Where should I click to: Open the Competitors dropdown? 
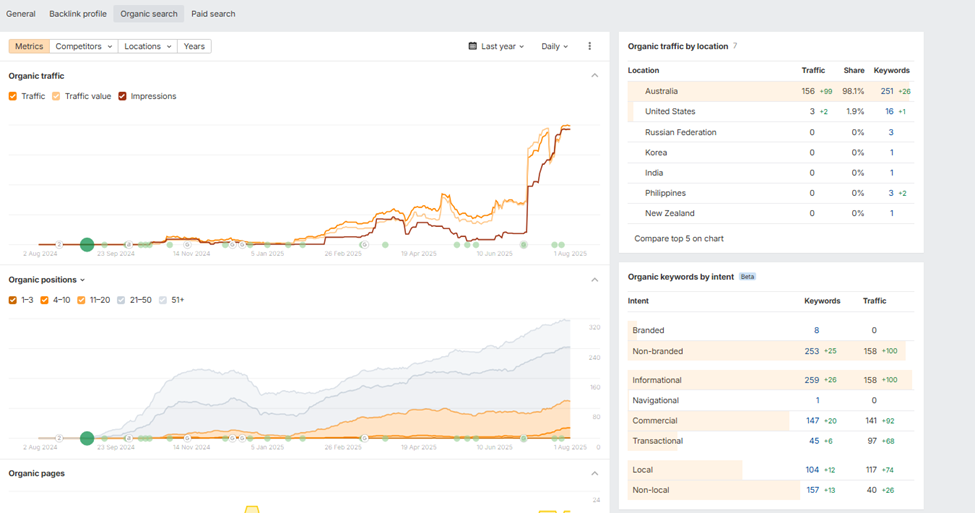(x=83, y=46)
